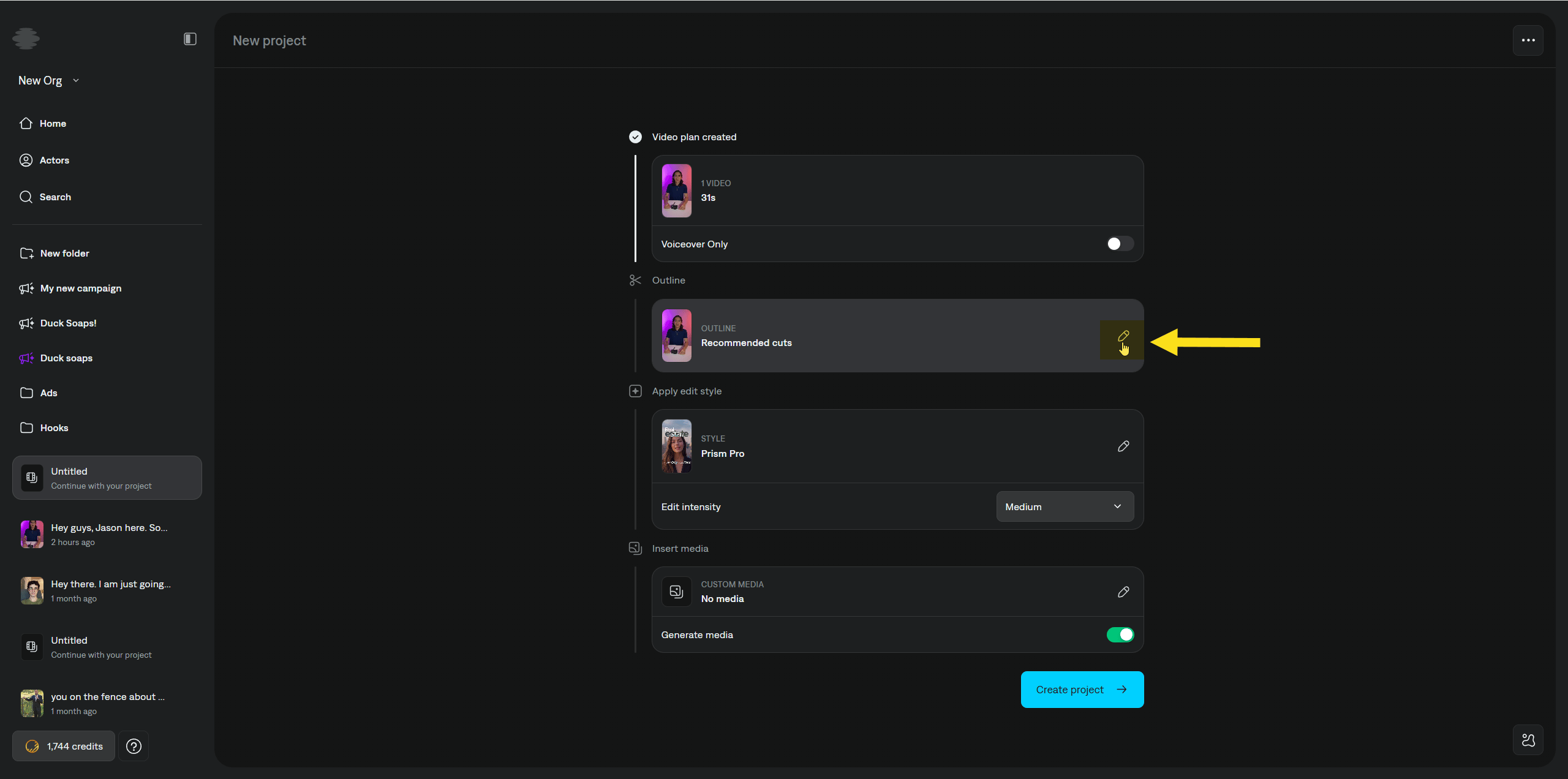Viewport: 1568px width, 779px height.
Task: Open Search in sidebar
Action: tap(107, 197)
